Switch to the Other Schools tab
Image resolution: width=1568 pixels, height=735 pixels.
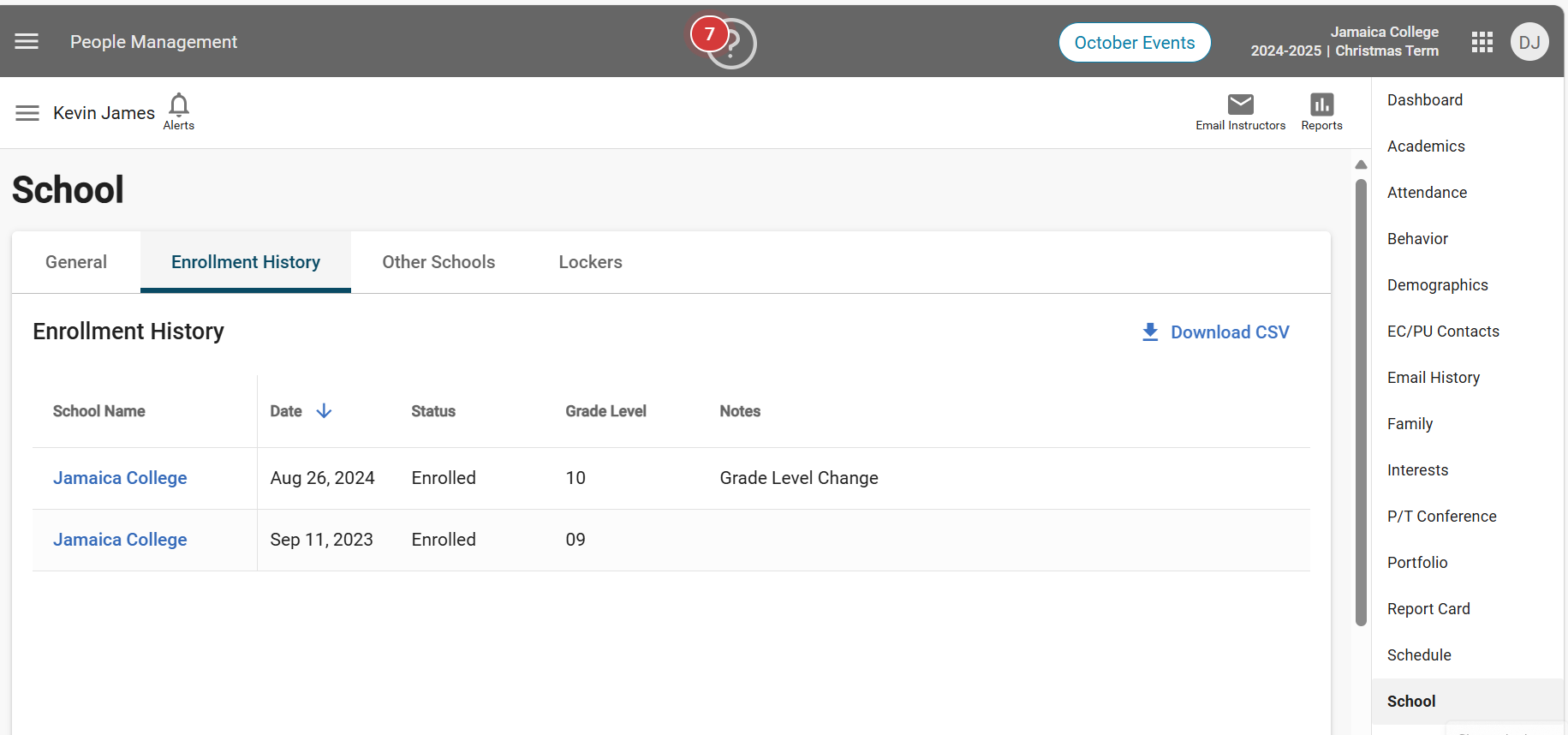click(438, 262)
